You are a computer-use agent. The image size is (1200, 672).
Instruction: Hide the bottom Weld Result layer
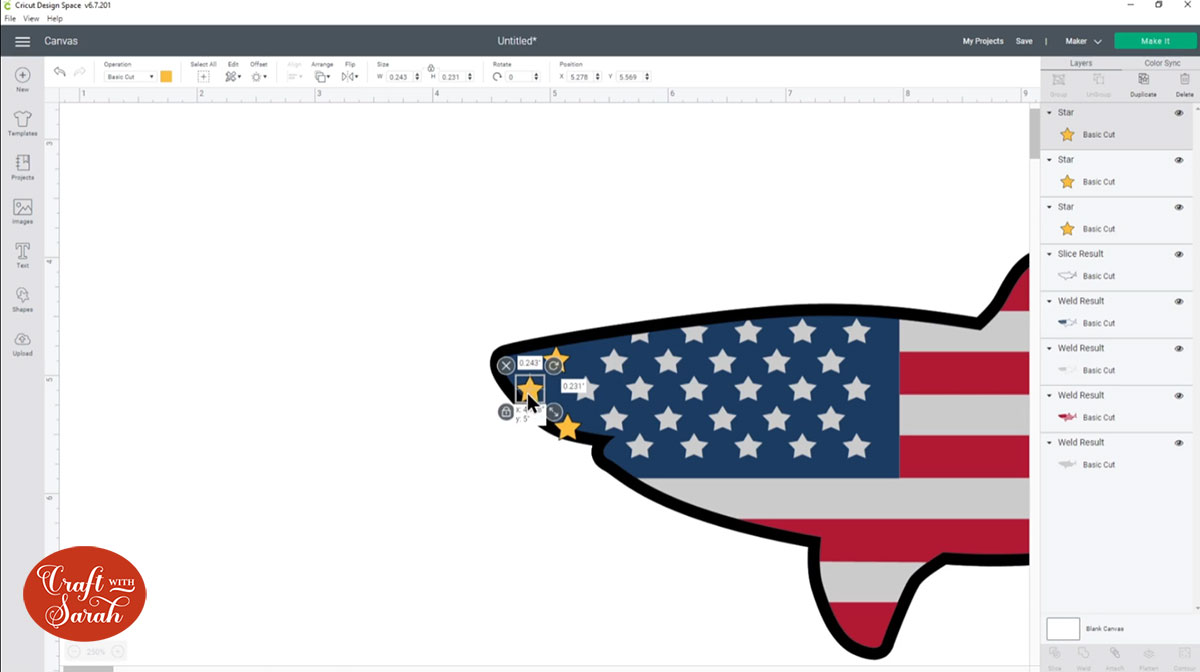point(1179,442)
